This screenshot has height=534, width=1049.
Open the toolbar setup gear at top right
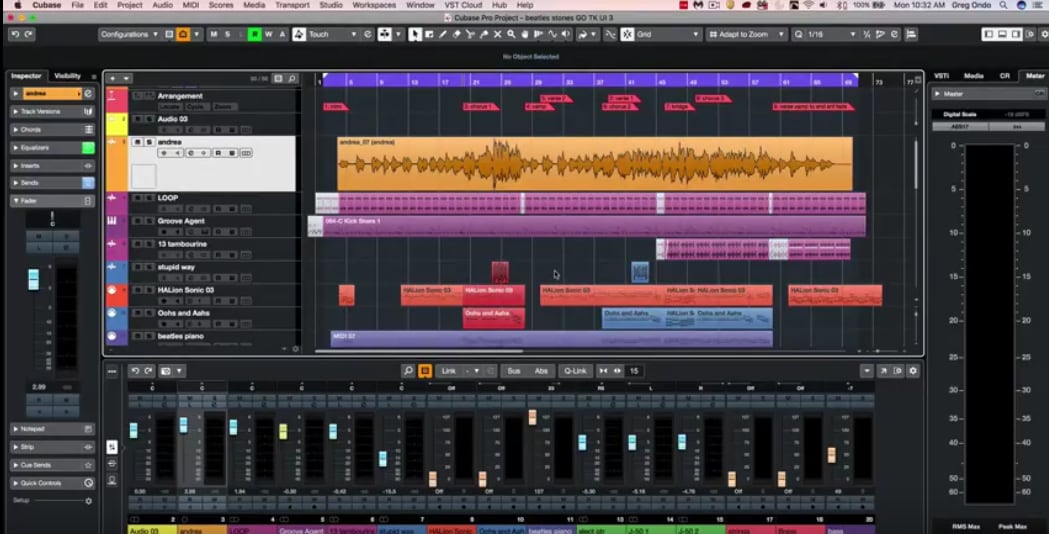[1043, 34]
